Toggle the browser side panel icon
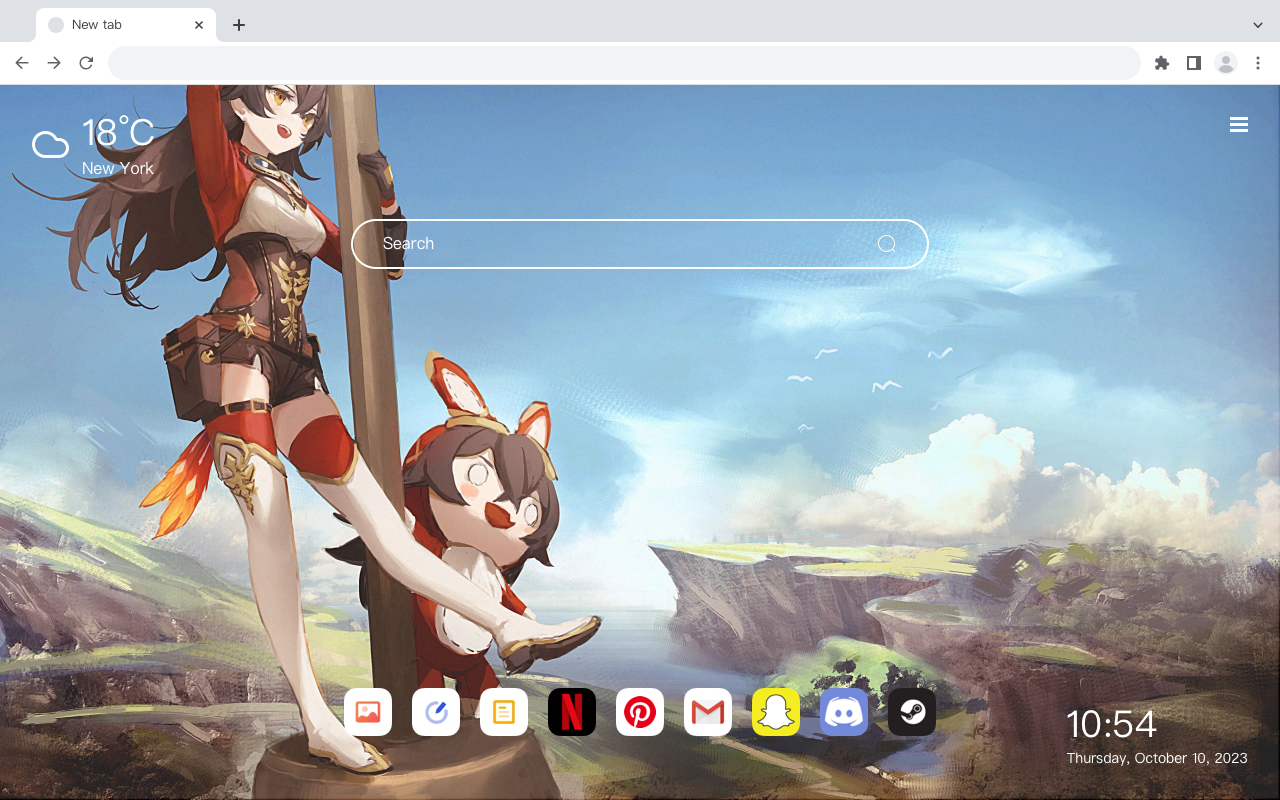 click(1193, 63)
